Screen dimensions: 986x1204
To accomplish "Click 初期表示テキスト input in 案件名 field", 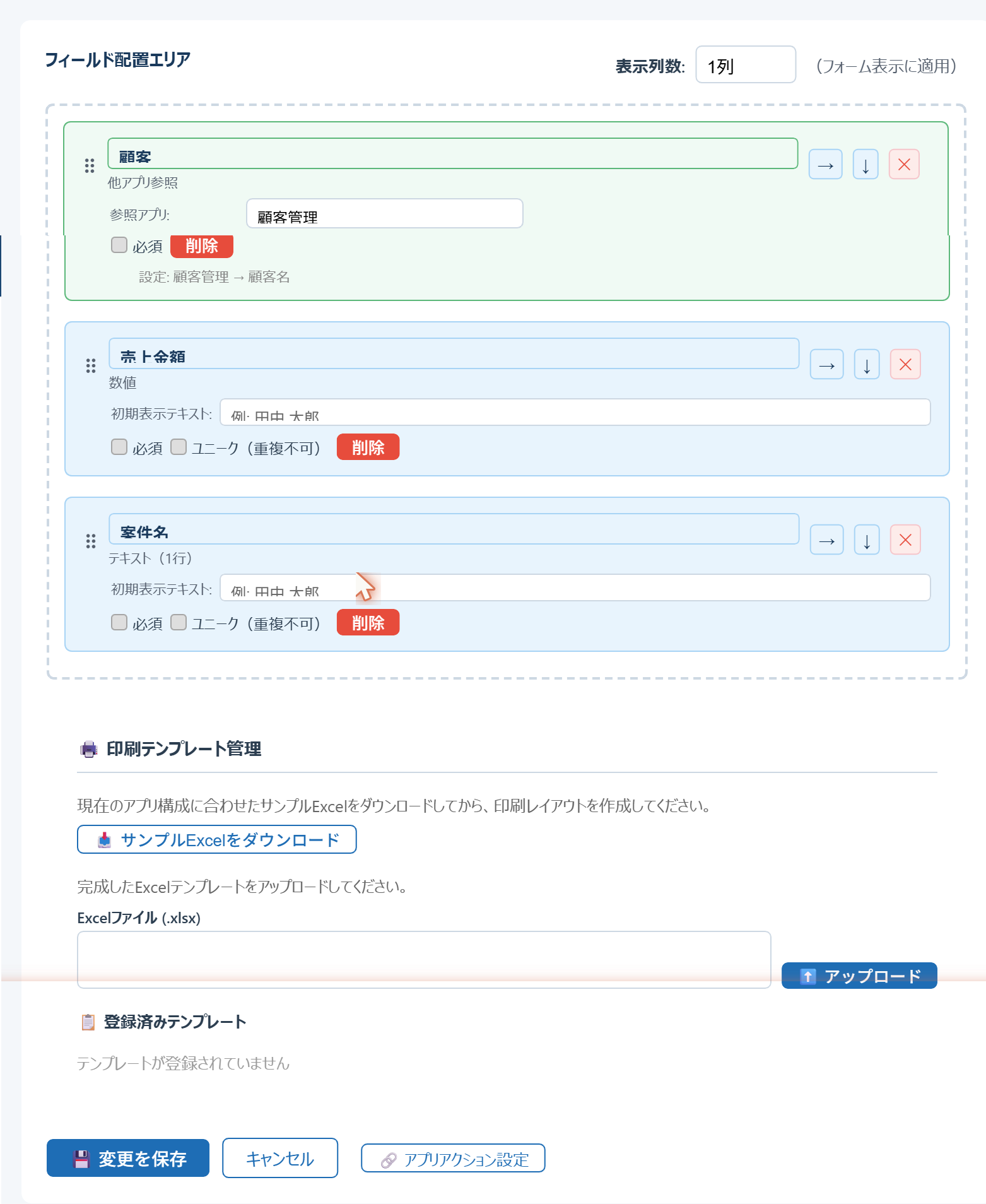I will [575, 587].
